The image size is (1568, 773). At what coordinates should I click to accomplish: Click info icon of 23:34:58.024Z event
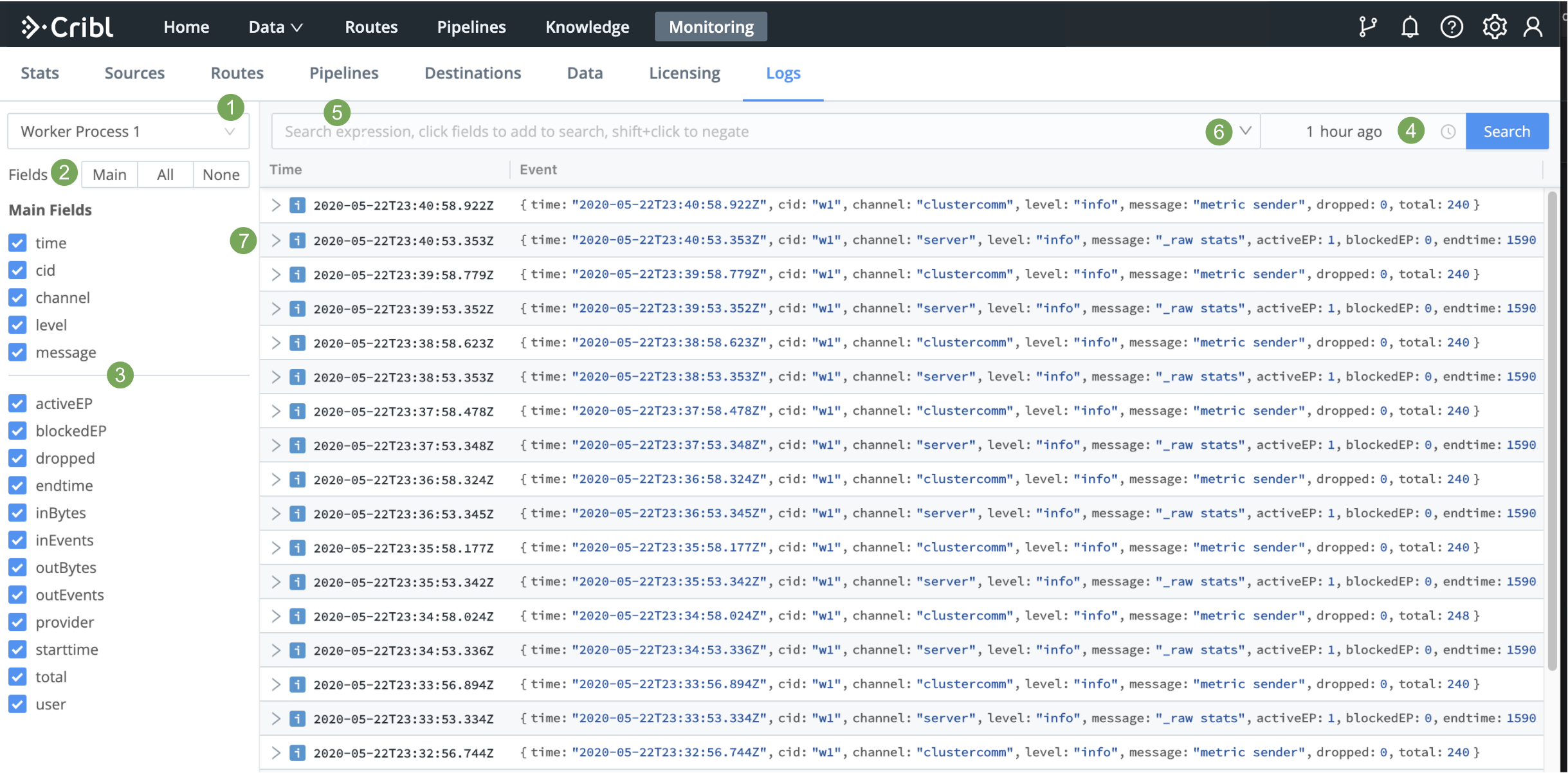(x=297, y=616)
